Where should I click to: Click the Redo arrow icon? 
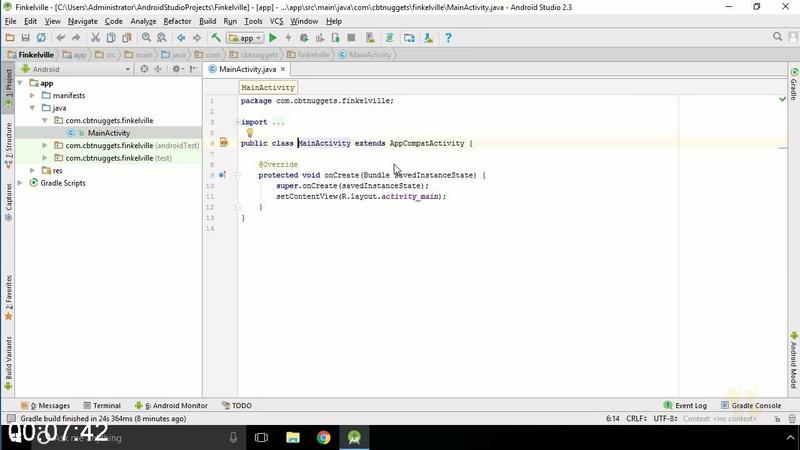coord(76,38)
